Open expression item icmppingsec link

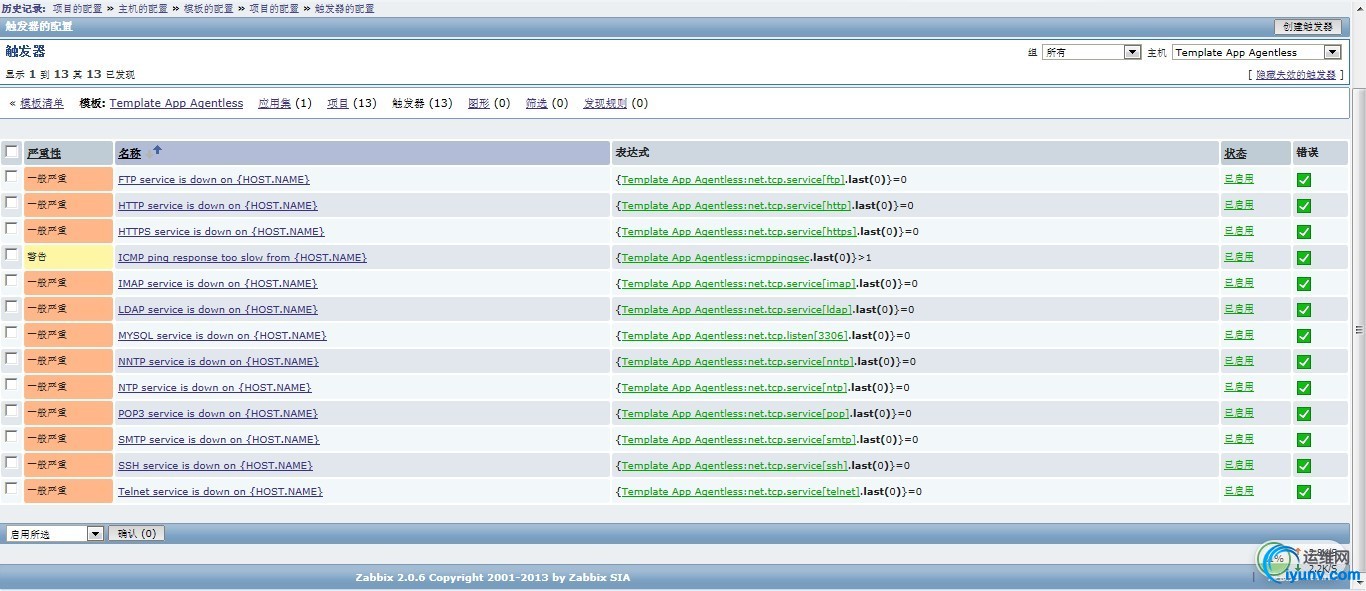click(x=715, y=258)
